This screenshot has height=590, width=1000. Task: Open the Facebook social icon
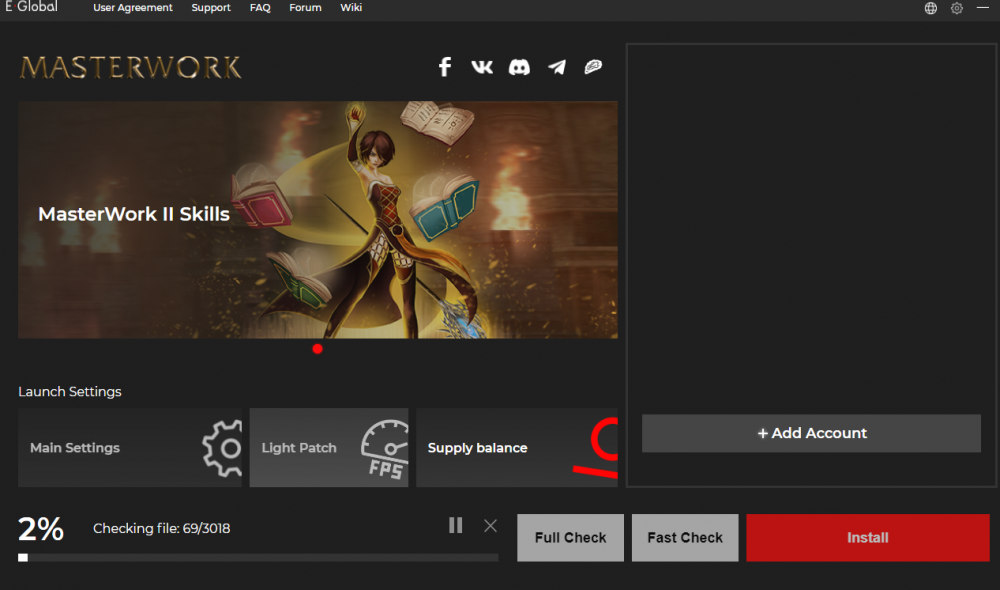tap(445, 67)
